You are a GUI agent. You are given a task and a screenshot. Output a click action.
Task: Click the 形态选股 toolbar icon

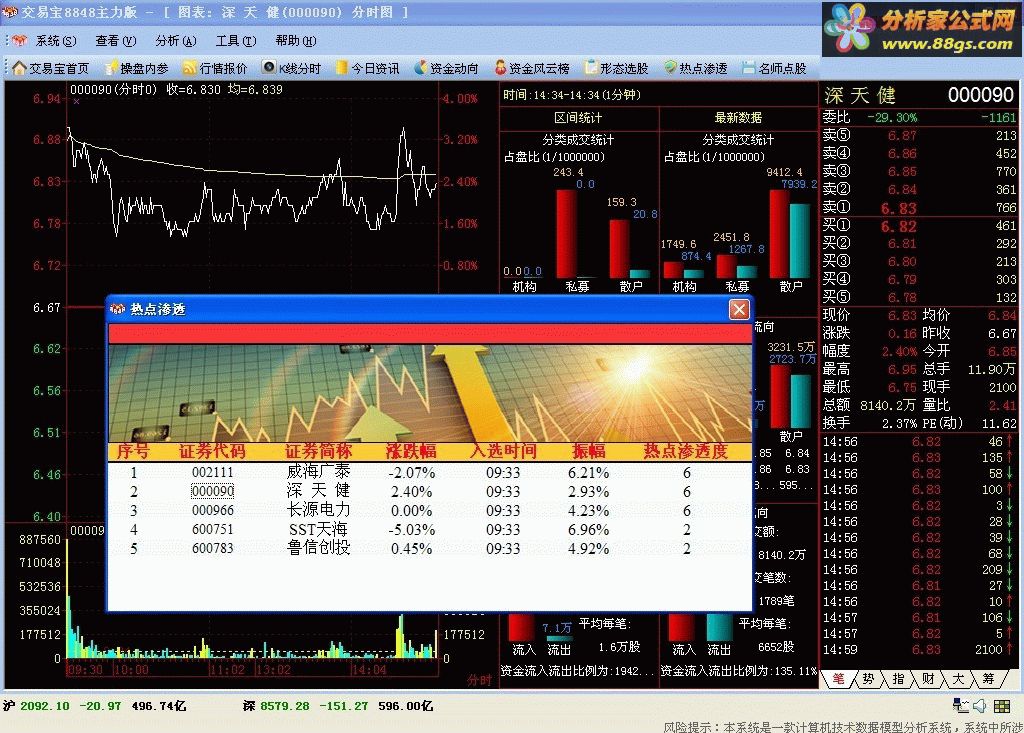(591, 68)
